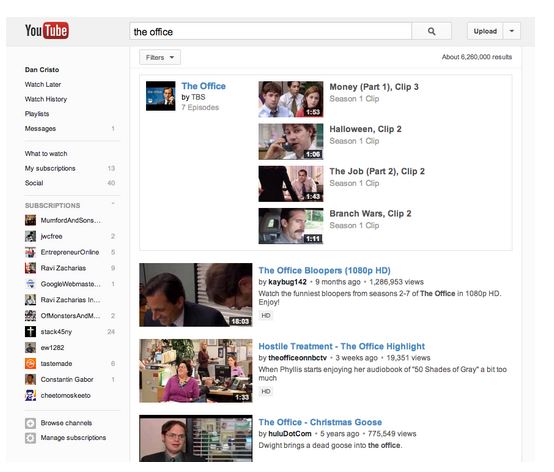Open My subscriptions feed

(50, 169)
